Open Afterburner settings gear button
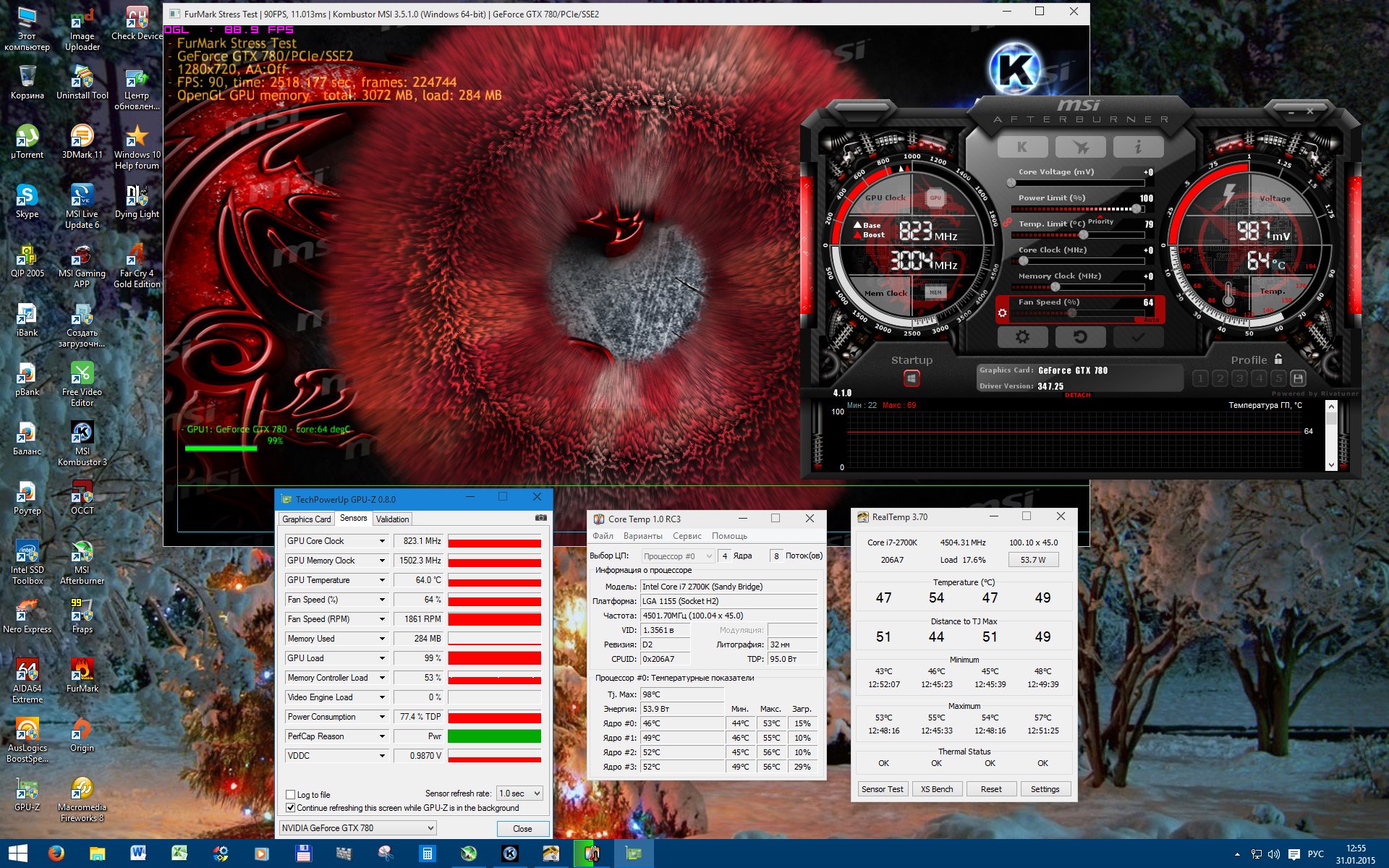This screenshot has width=1389, height=868. pyautogui.click(x=1021, y=337)
